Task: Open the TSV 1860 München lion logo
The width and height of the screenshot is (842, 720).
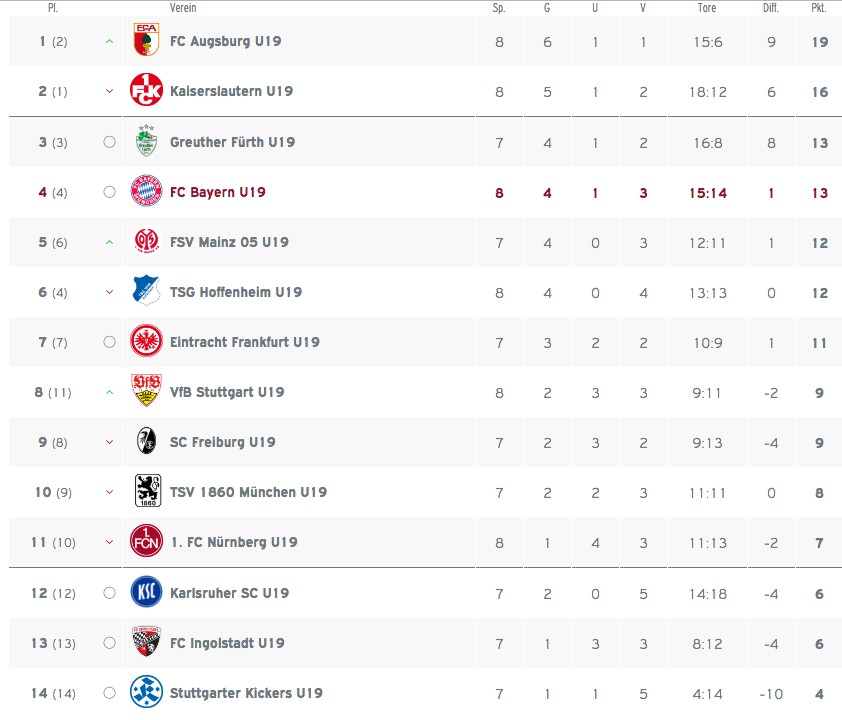Action: (148, 490)
